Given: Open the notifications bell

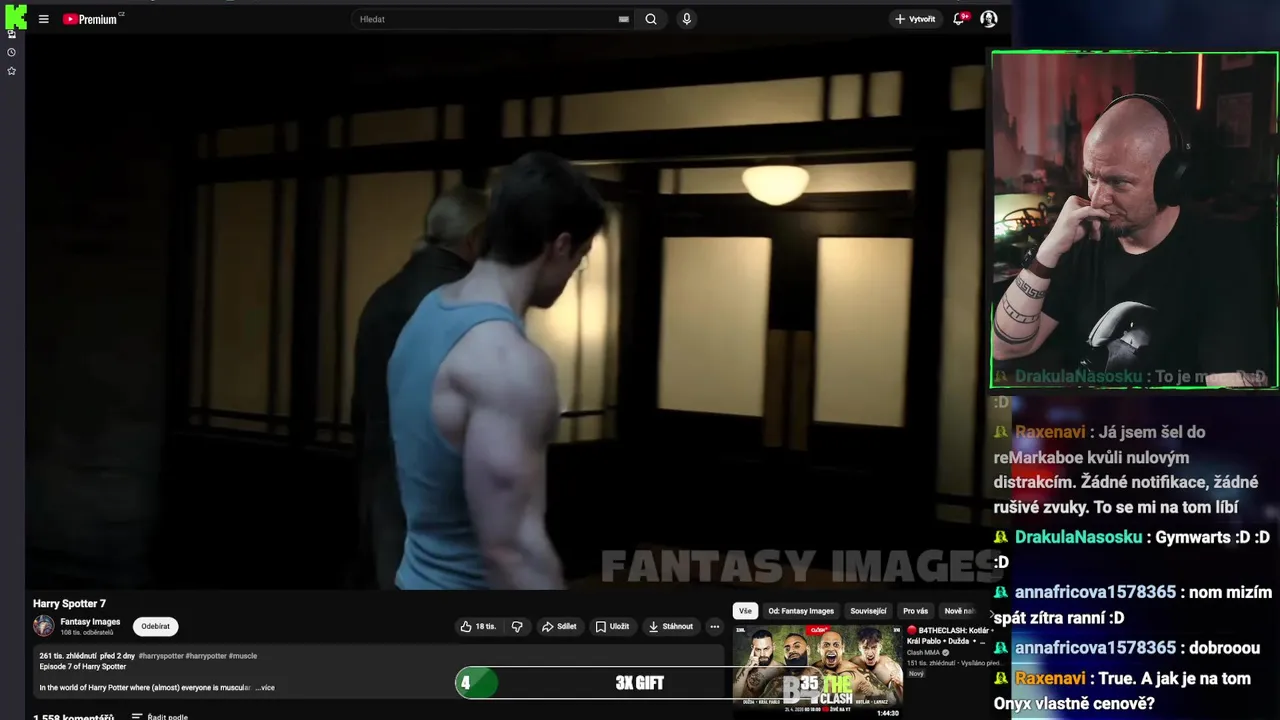Looking at the screenshot, I should point(959,19).
